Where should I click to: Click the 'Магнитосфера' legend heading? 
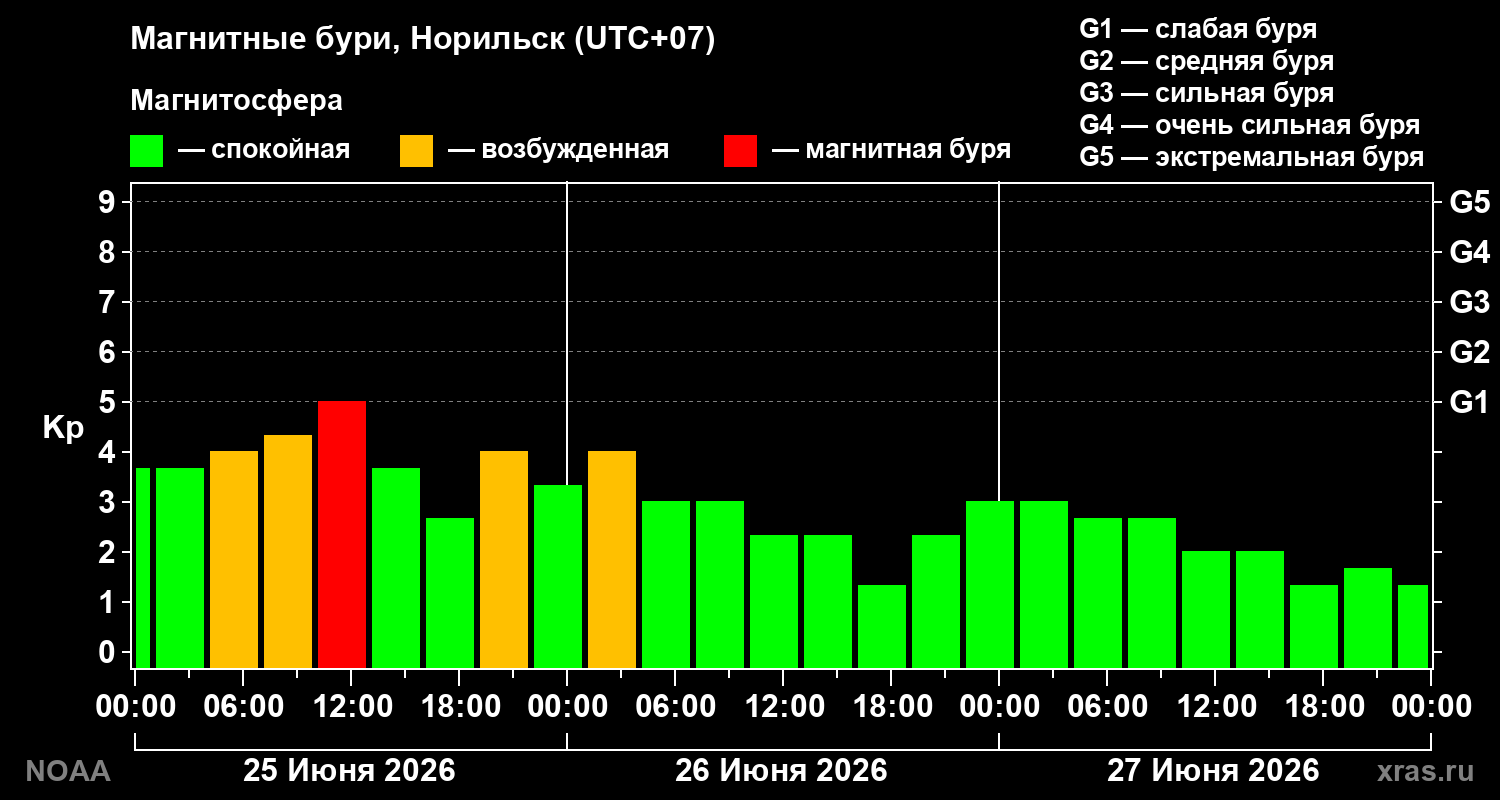click(x=236, y=102)
